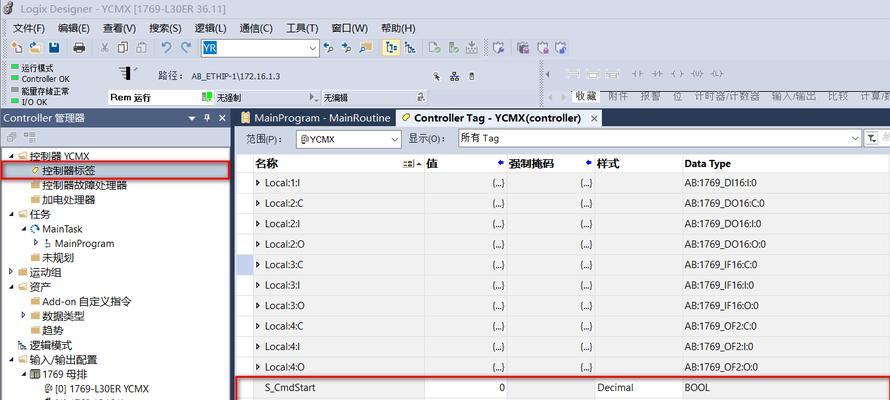Screen dimensions: 890x400
Task: Expand the 数据类型 tree node
Action: click(x=23, y=314)
